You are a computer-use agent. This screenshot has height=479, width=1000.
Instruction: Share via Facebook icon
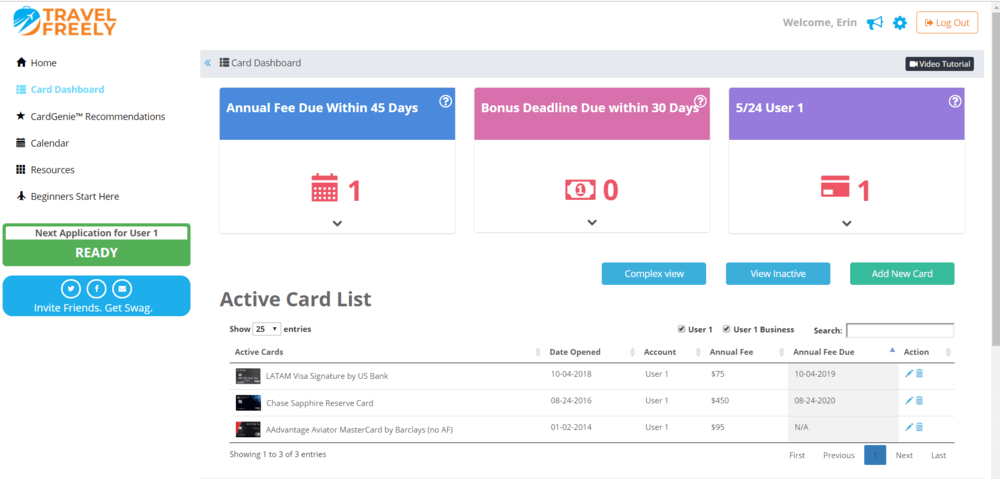click(96, 289)
